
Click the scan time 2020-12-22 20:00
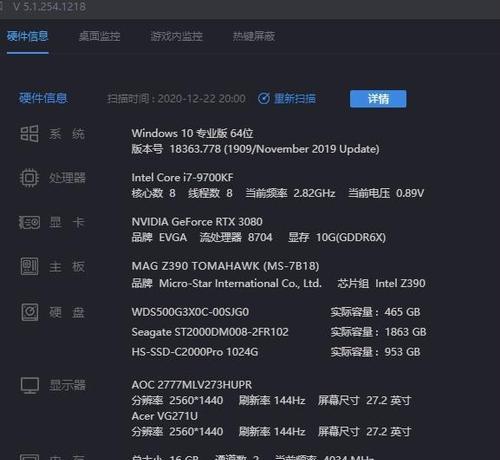pyautogui.click(x=202, y=99)
